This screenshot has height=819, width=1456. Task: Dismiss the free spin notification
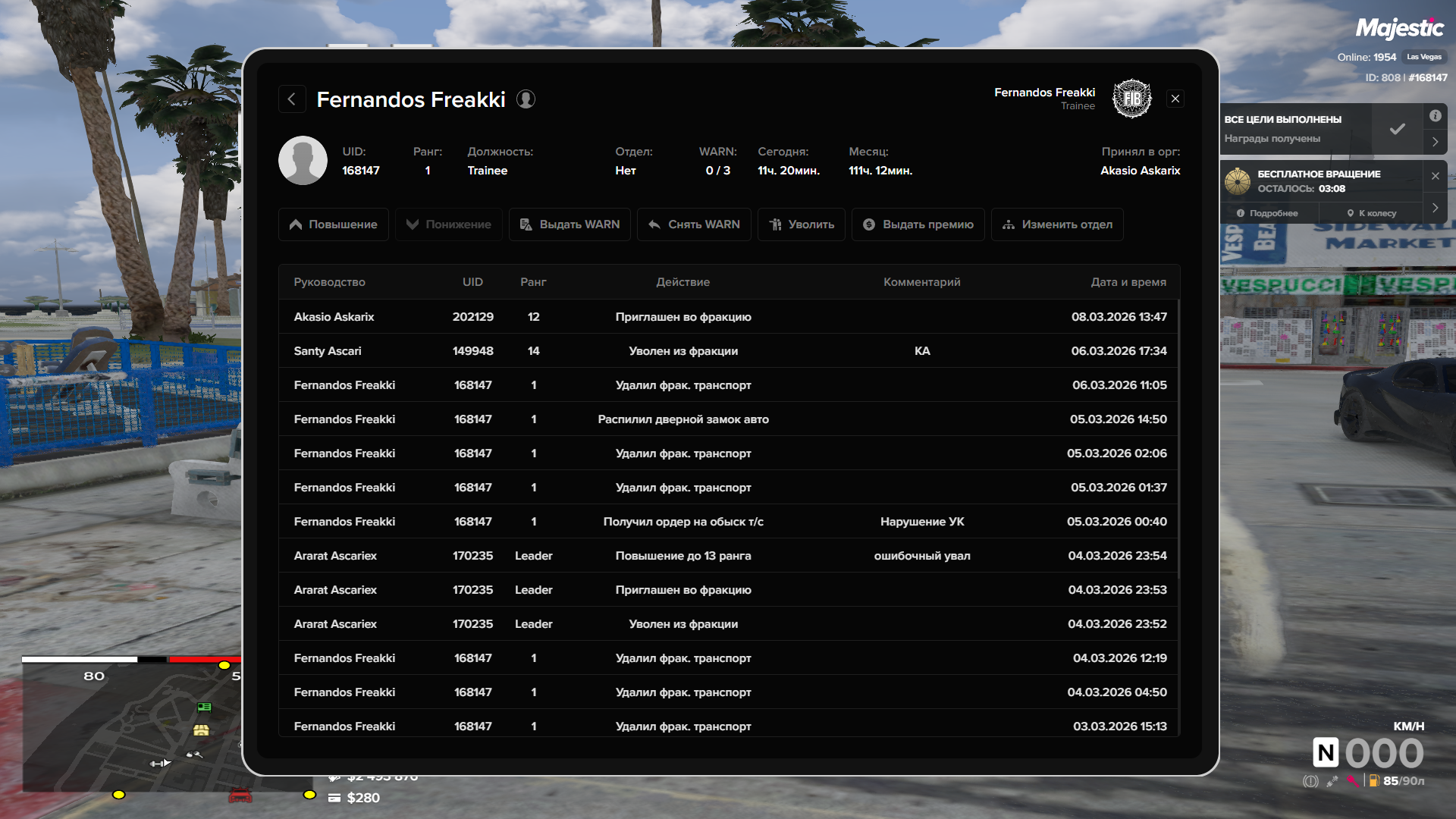[x=1435, y=176]
